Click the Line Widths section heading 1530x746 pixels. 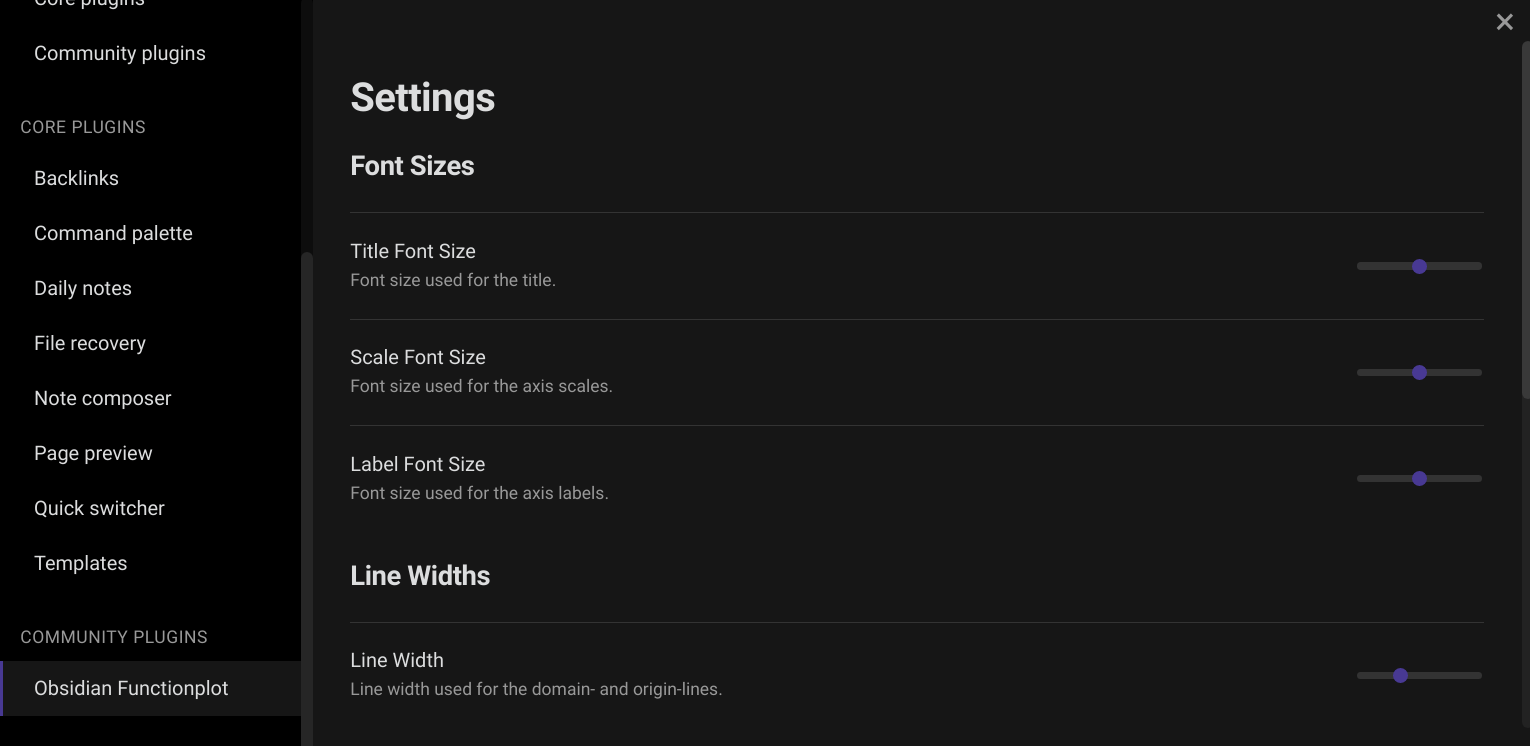(x=420, y=575)
